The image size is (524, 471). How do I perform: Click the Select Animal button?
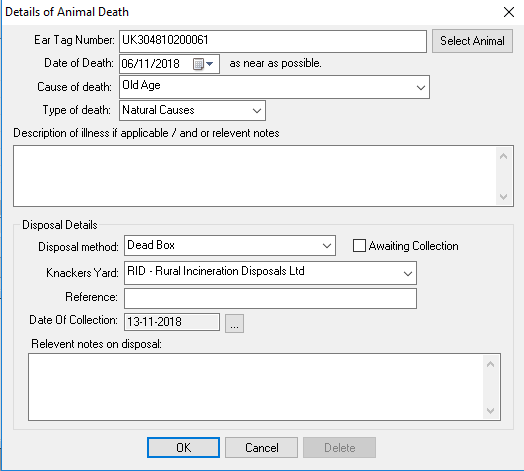pos(472,41)
